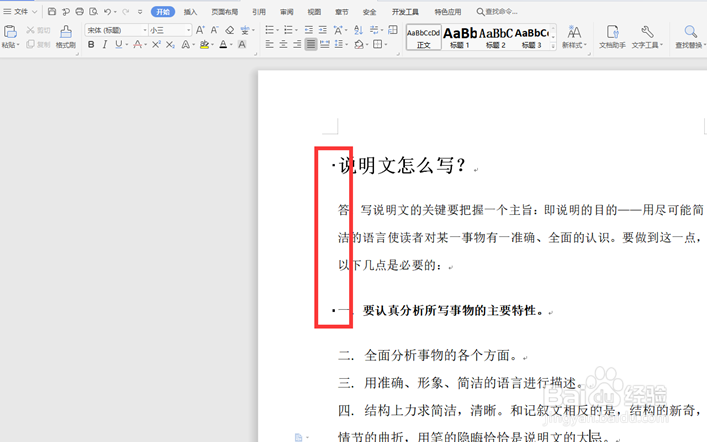
Task: Toggle justify alignment
Action: (311, 44)
